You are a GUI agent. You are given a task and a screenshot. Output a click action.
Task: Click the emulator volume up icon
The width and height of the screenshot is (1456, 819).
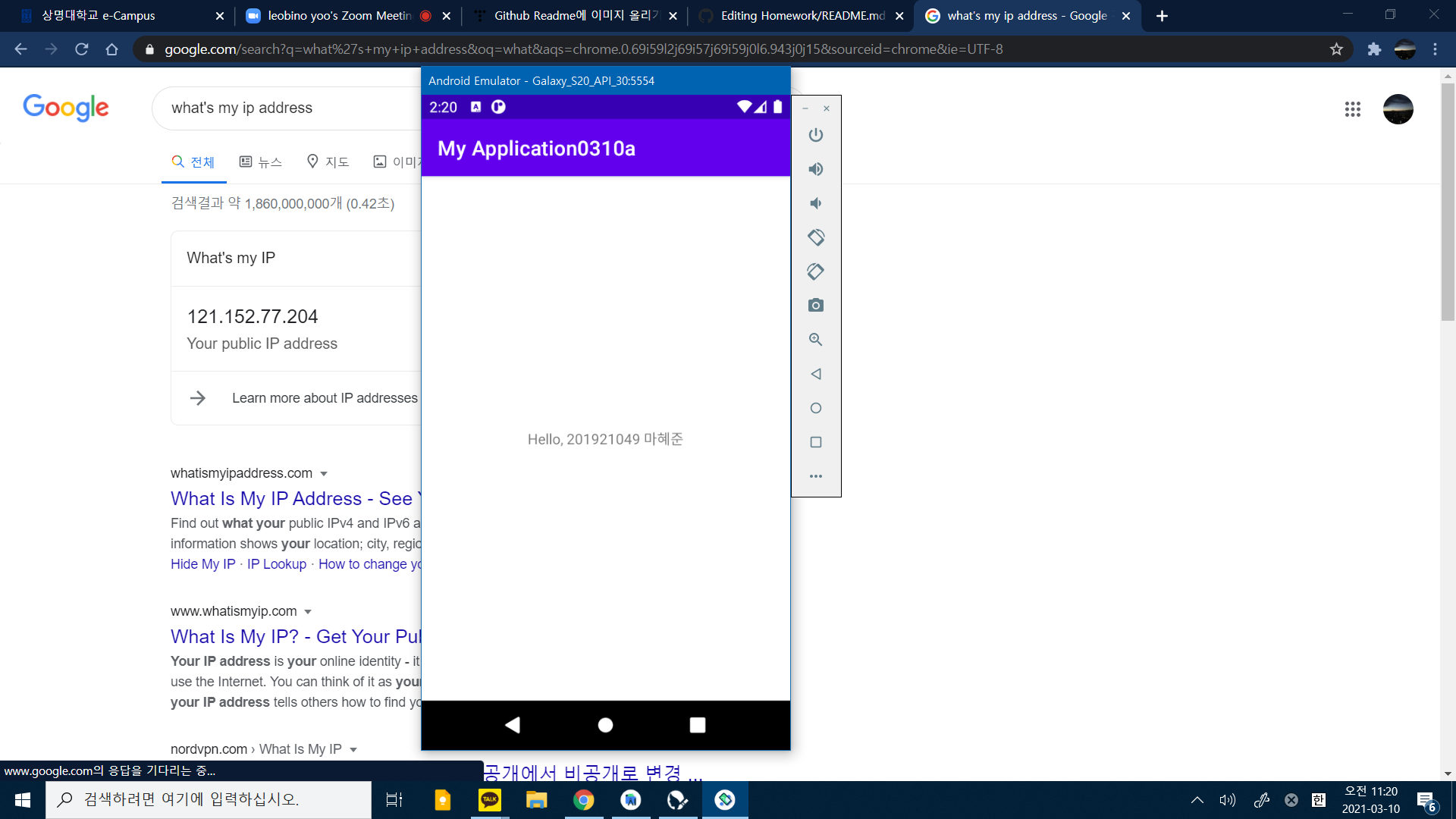click(x=816, y=169)
